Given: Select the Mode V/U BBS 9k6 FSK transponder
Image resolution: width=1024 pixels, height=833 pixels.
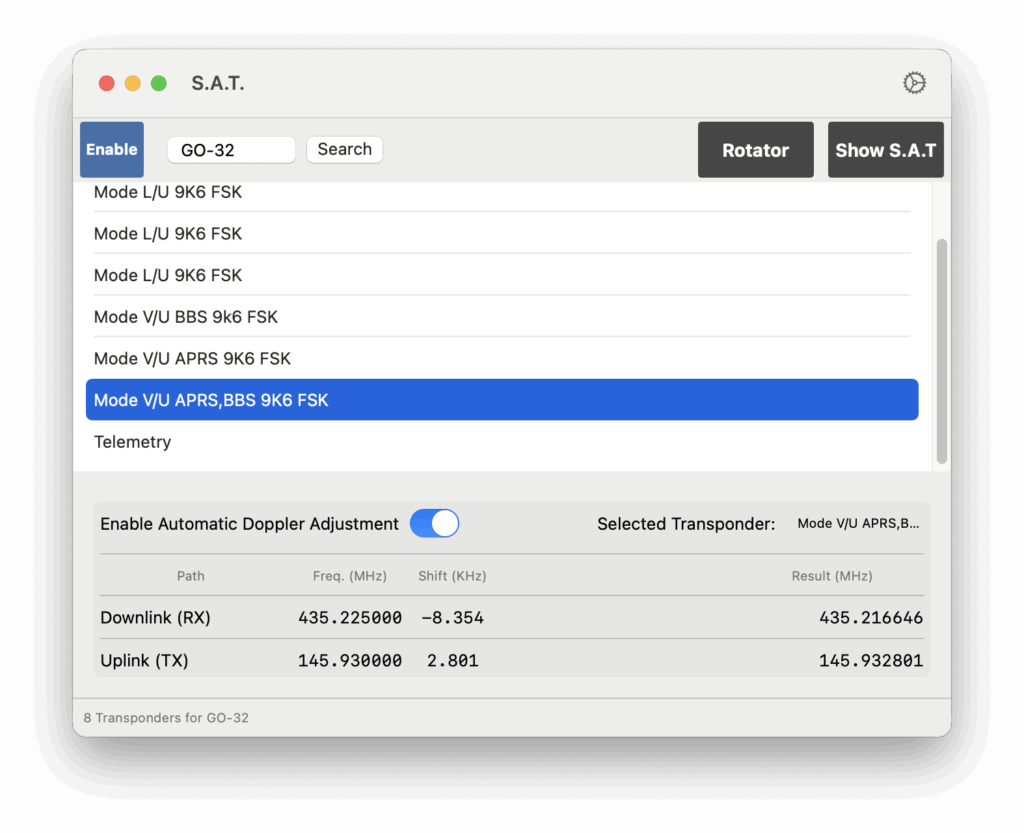Looking at the screenshot, I should pyautogui.click(x=502, y=317).
